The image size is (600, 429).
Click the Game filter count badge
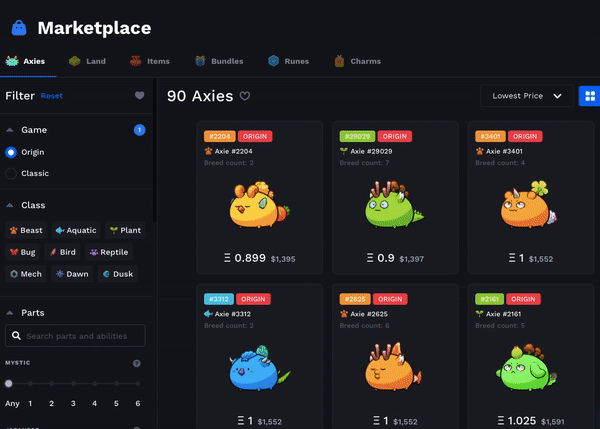[x=140, y=130]
